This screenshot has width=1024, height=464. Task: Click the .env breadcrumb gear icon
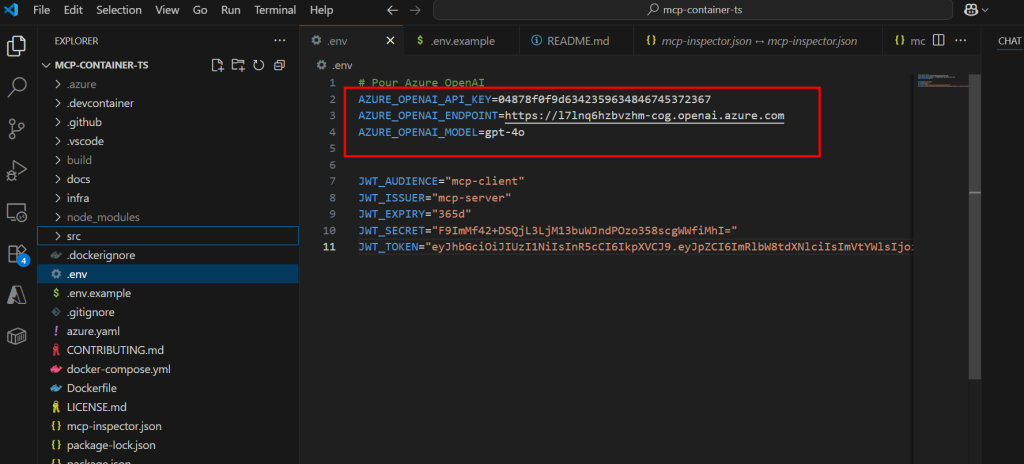[x=321, y=65]
